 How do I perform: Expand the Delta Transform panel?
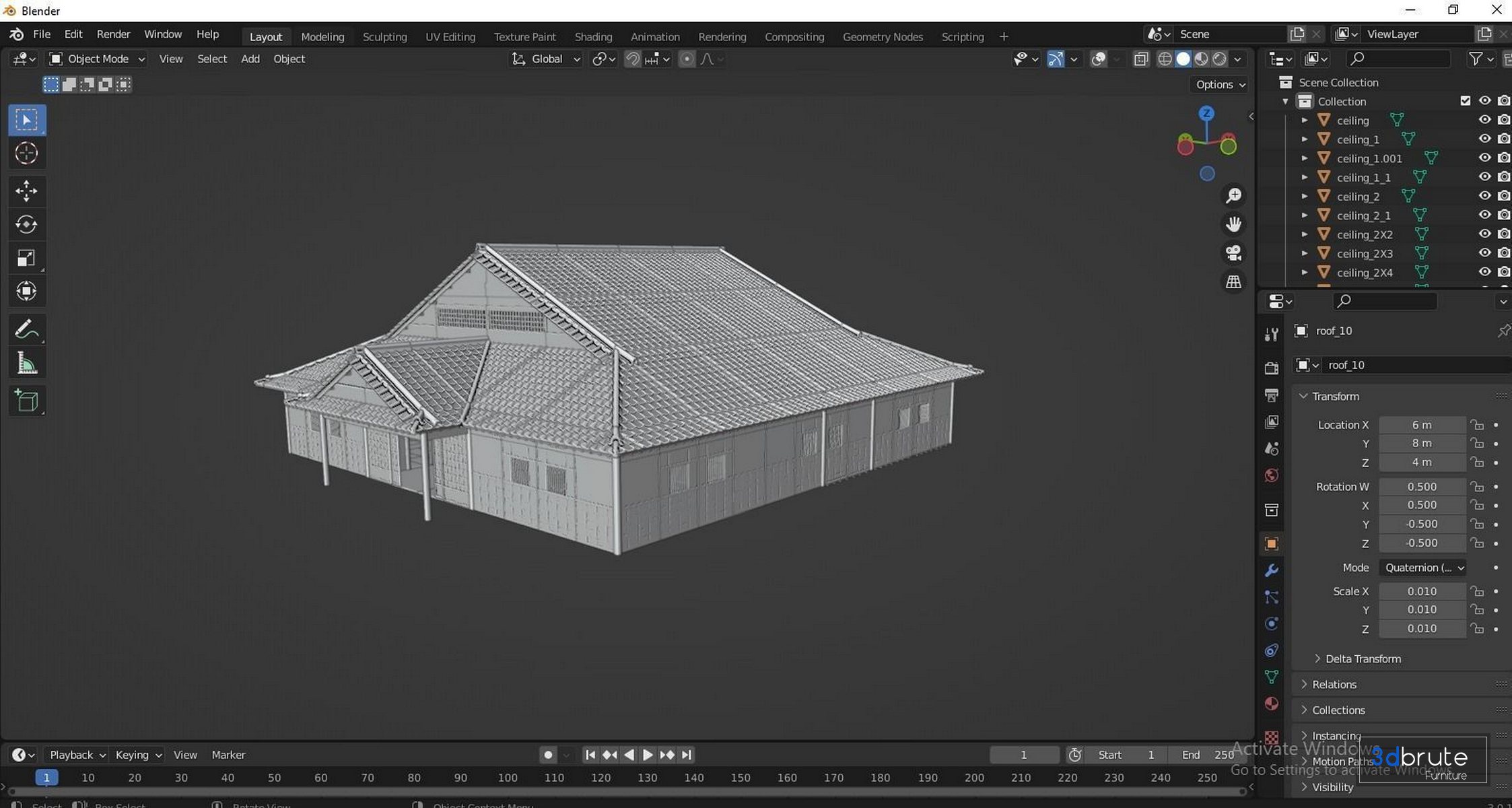[x=1363, y=659]
